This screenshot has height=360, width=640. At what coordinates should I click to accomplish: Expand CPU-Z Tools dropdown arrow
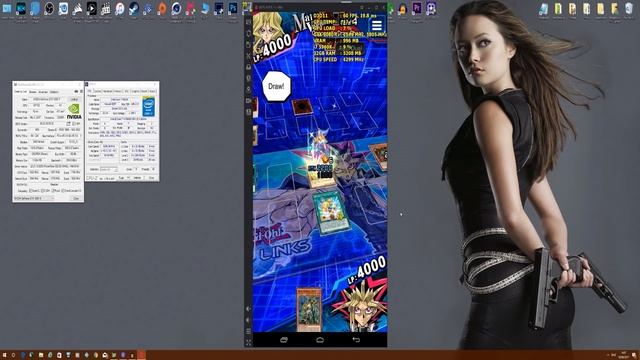click(x=129, y=178)
